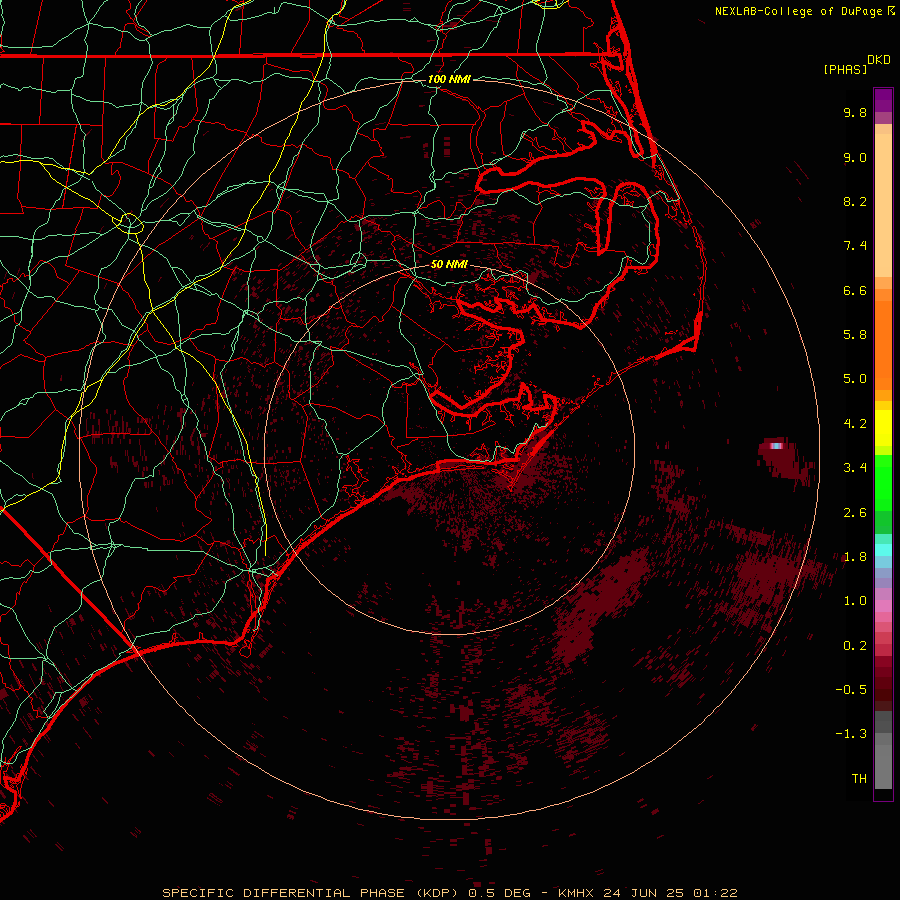Image resolution: width=900 pixels, height=900 pixels.
Task: Select the -1.3 legend value
Action: click(851, 734)
